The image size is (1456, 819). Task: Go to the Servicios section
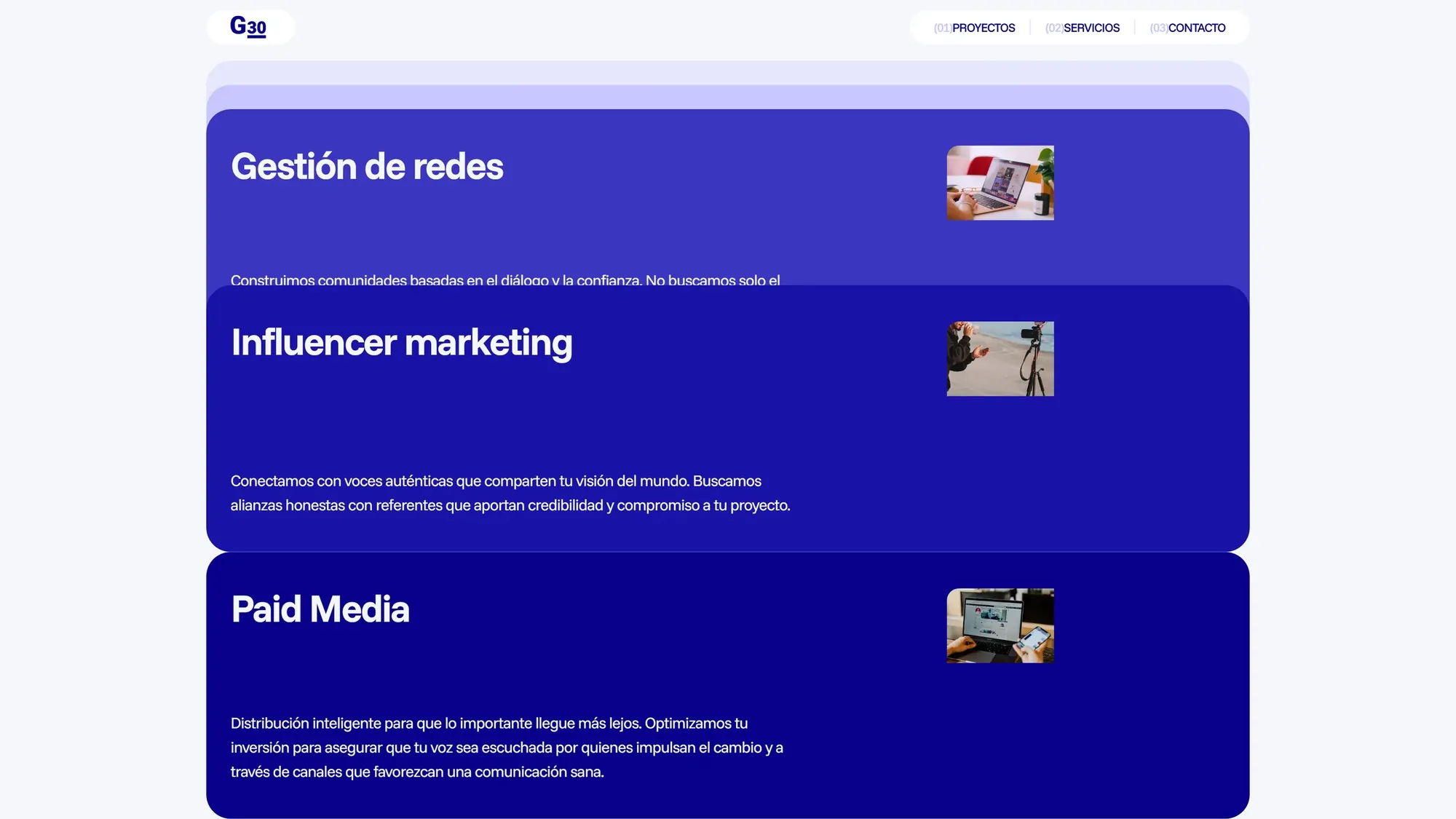(x=1083, y=28)
